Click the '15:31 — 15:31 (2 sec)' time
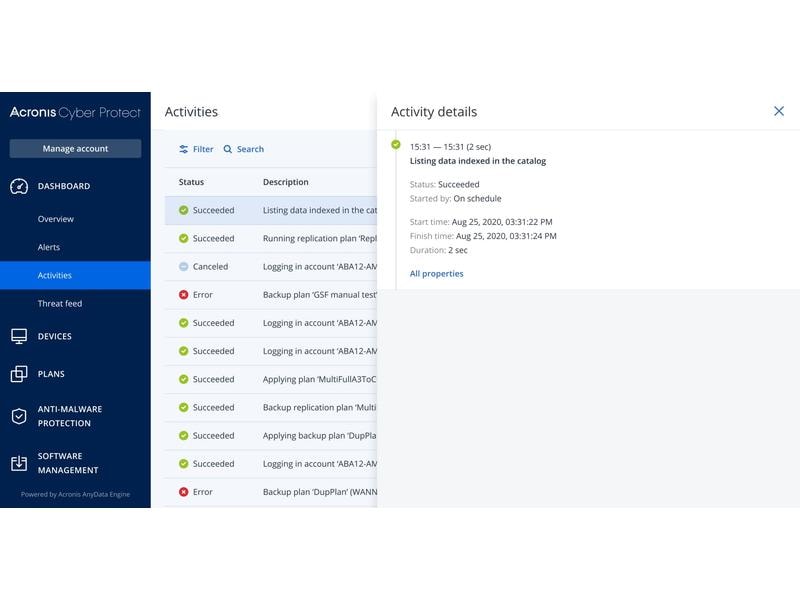Screen dimensions: 800x600 tap(451, 147)
